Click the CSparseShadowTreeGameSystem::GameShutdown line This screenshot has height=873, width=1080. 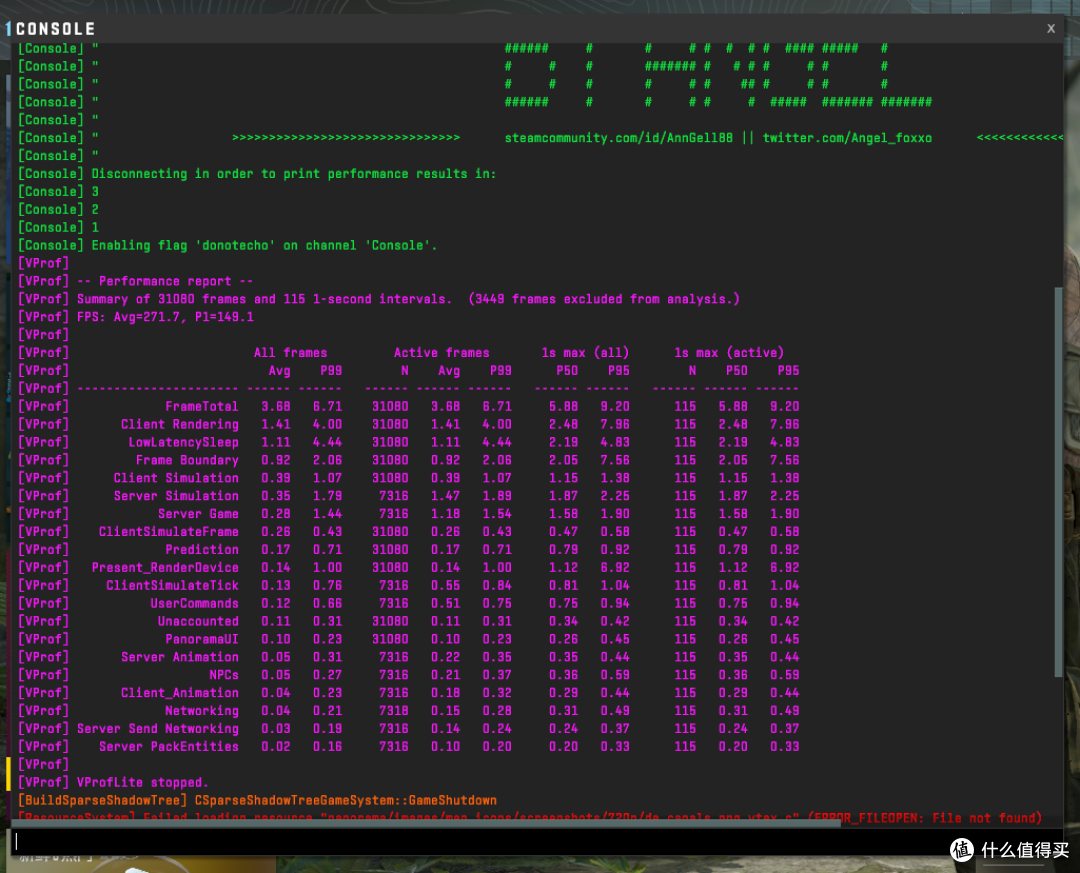pos(346,801)
